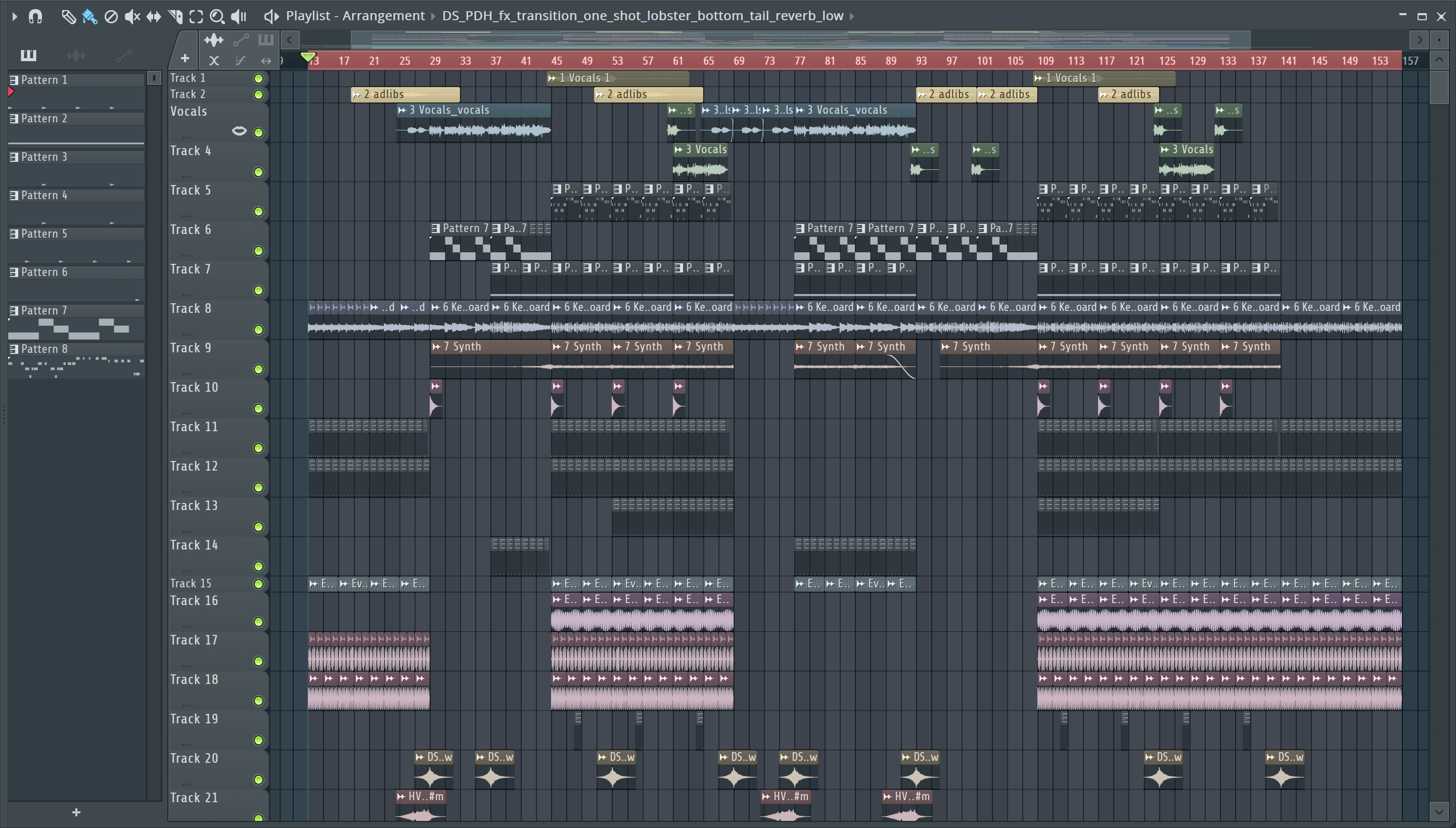Click the green playhead marker on timeline
This screenshot has width=1456, height=828.
[x=308, y=57]
